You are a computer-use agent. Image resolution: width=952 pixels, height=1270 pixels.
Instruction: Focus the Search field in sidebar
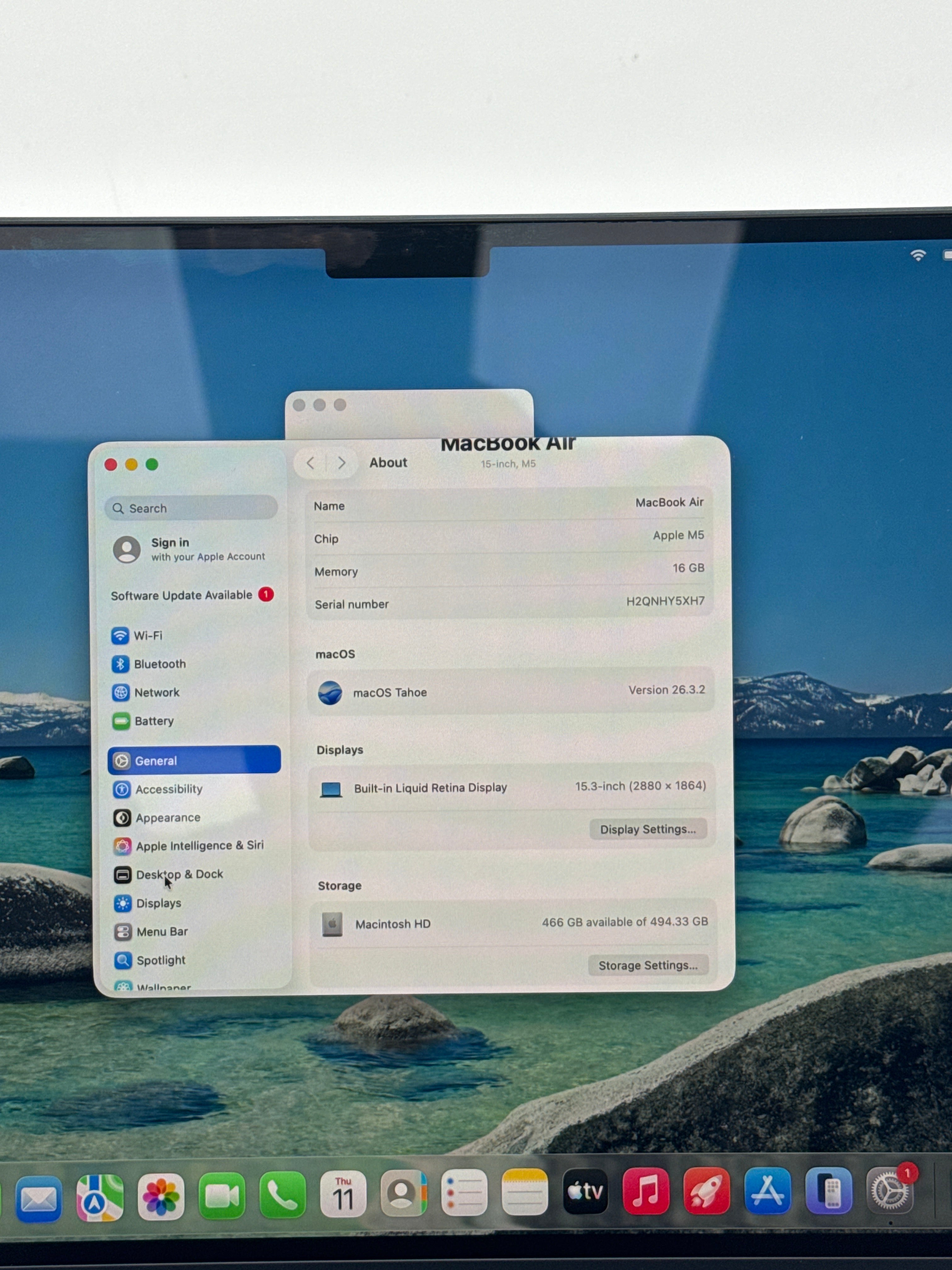click(191, 508)
